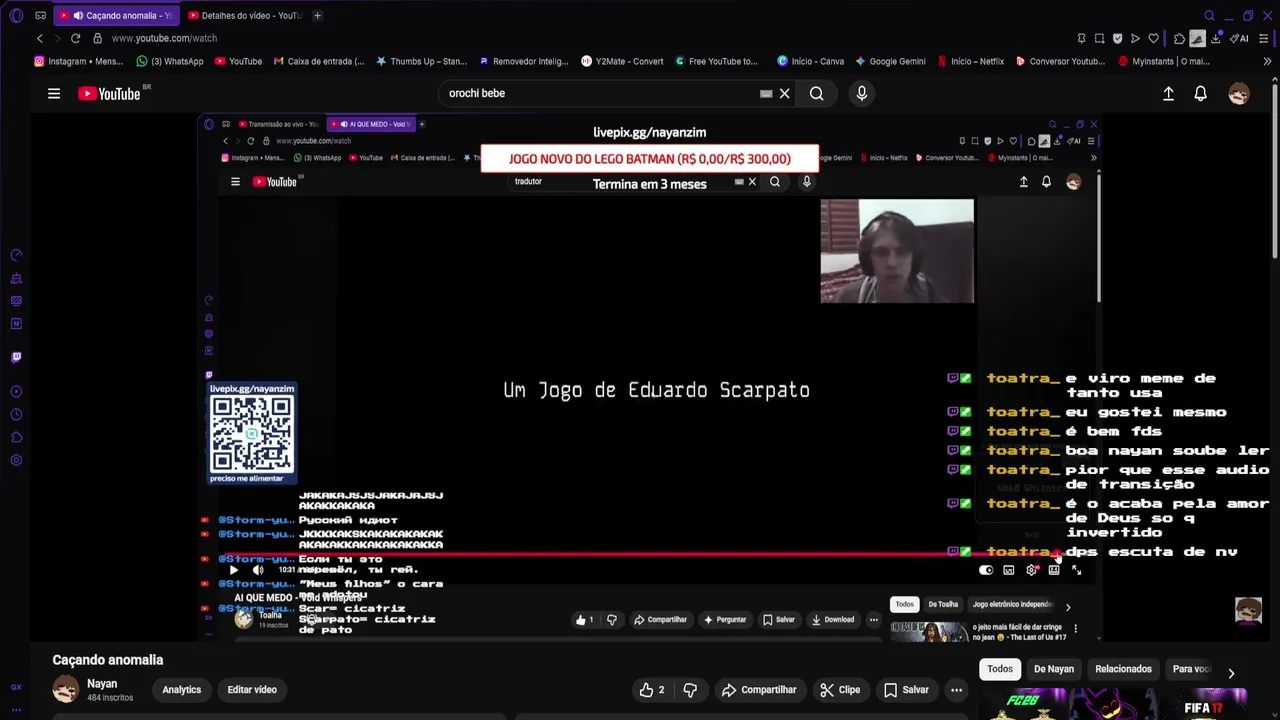
Task: Open the settings gear in the sidebar
Action: [16, 461]
